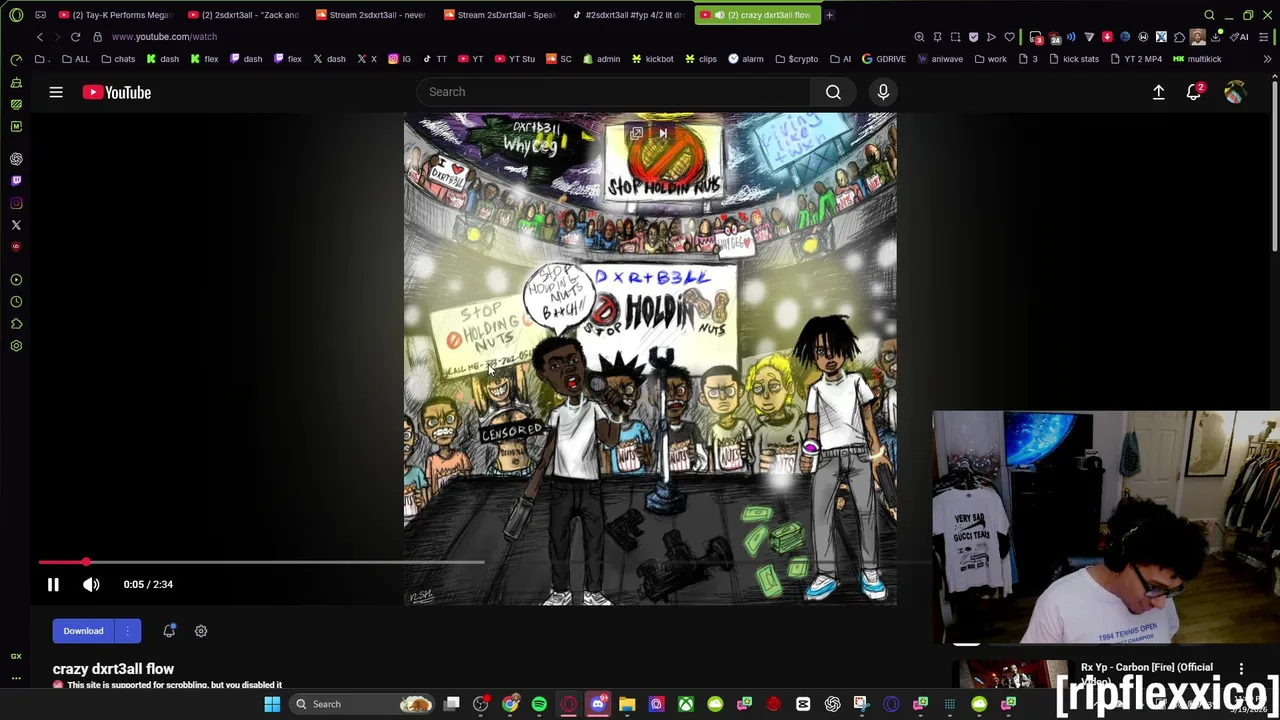Viewport: 1280px width, 720px height.
Task: Open the YT Stu bookmark
Action: (515, 59)
